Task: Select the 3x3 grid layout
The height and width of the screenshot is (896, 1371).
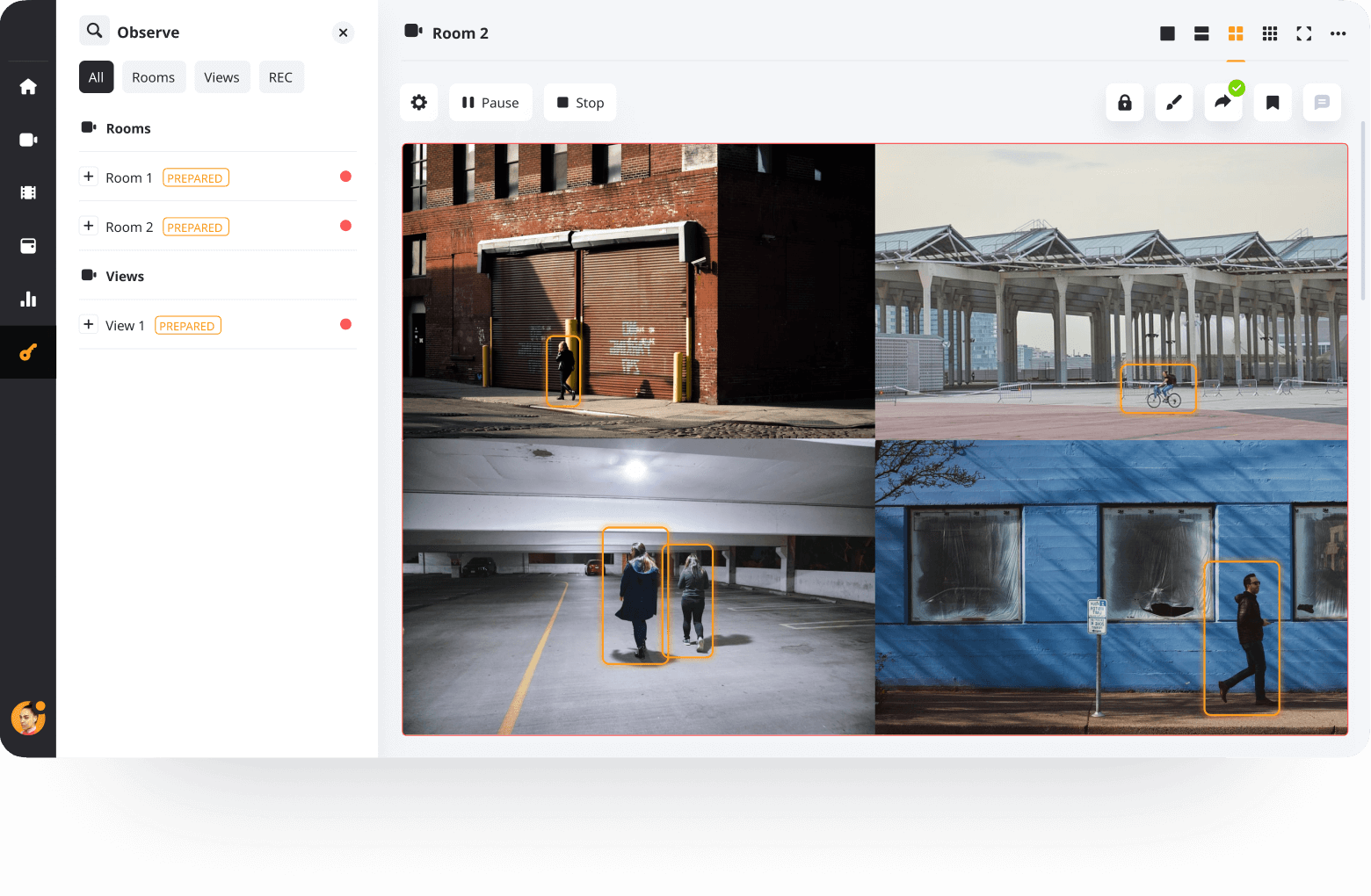Action: [1270, 33]
